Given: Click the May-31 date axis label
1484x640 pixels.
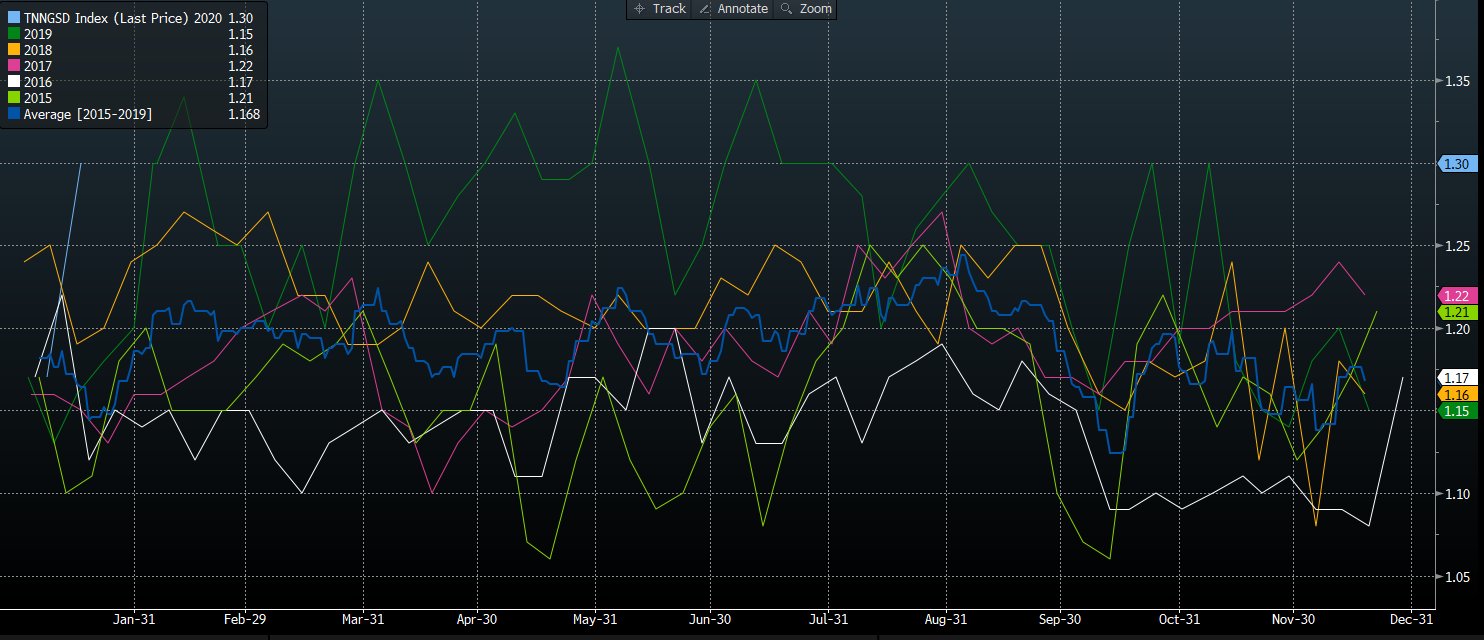Looking at the screenshot, I should 595,620.
